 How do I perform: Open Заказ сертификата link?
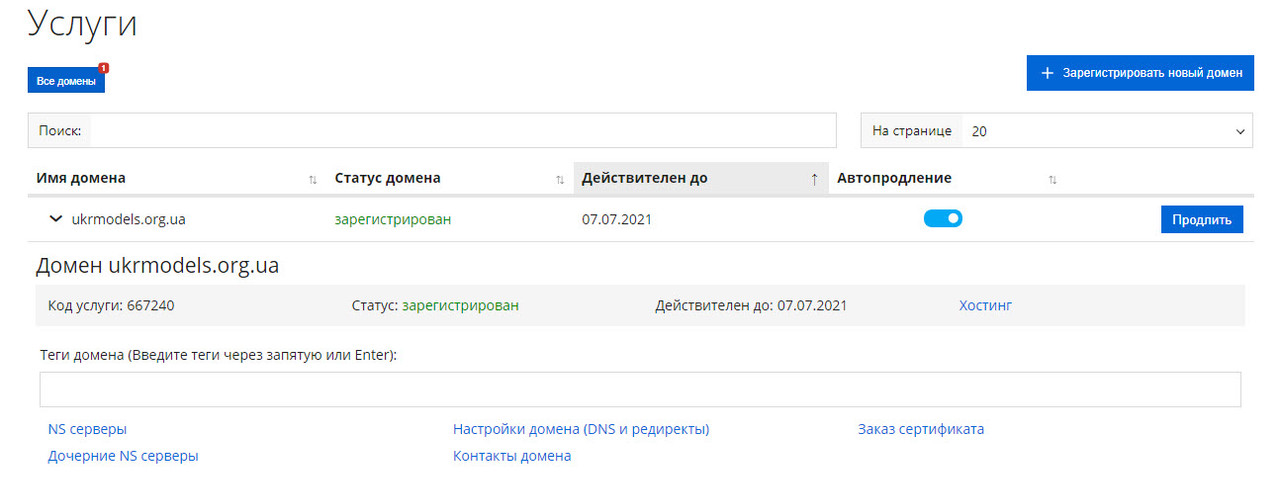(921, 429)
